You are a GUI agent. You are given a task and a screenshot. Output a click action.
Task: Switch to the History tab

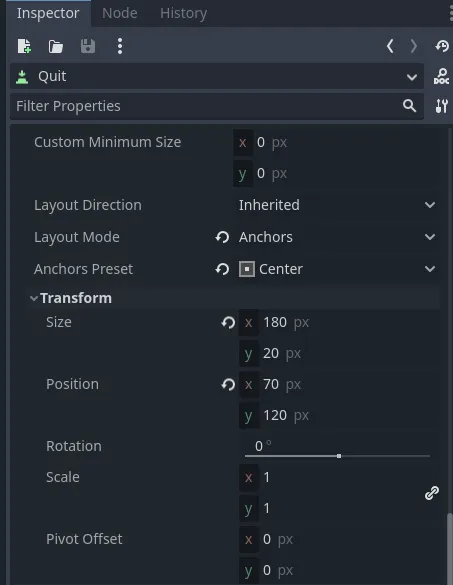coord(183,13)
